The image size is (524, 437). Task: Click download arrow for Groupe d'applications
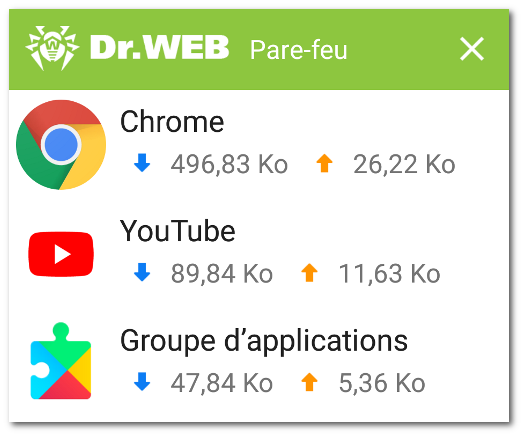coord(142,382)
